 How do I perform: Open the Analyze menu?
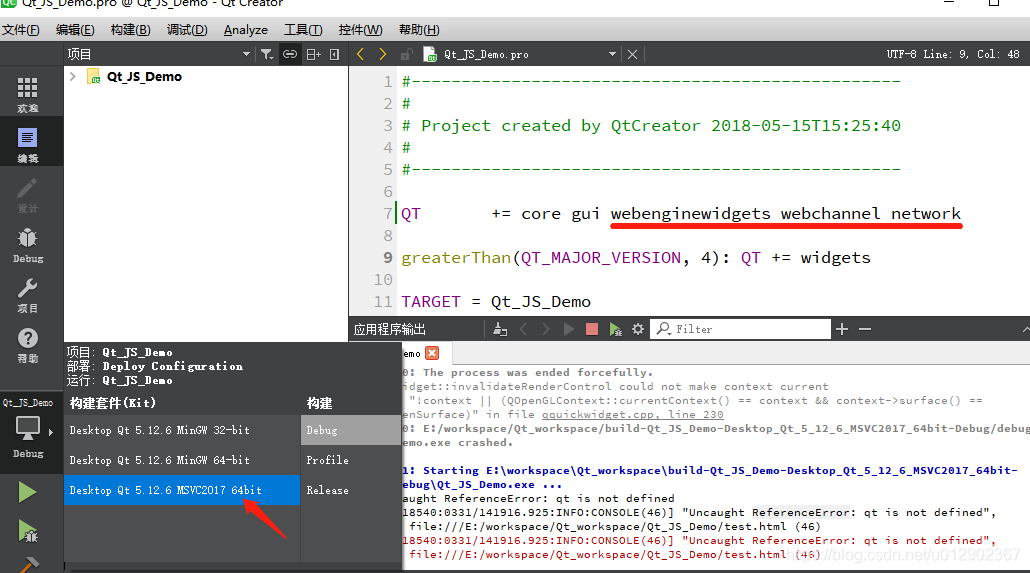point(245,30)
